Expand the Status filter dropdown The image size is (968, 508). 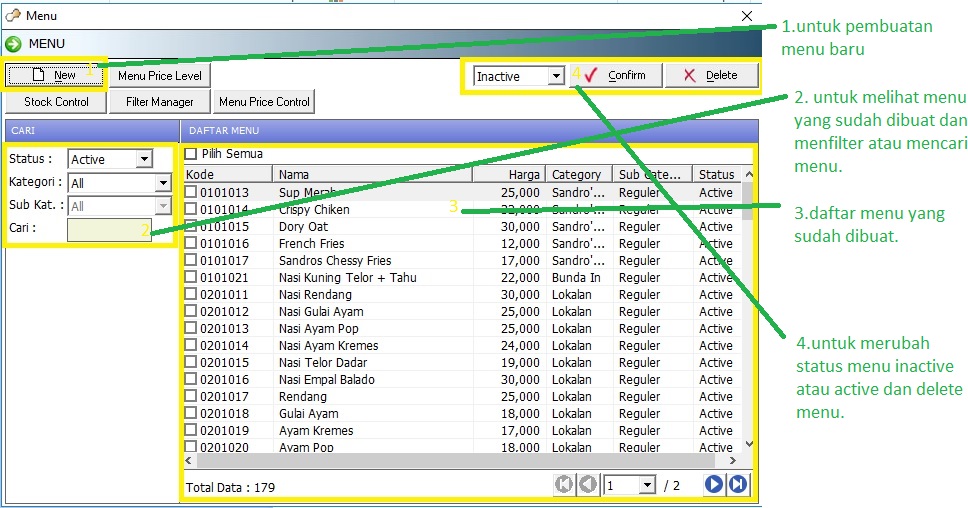tap(143, 159)
